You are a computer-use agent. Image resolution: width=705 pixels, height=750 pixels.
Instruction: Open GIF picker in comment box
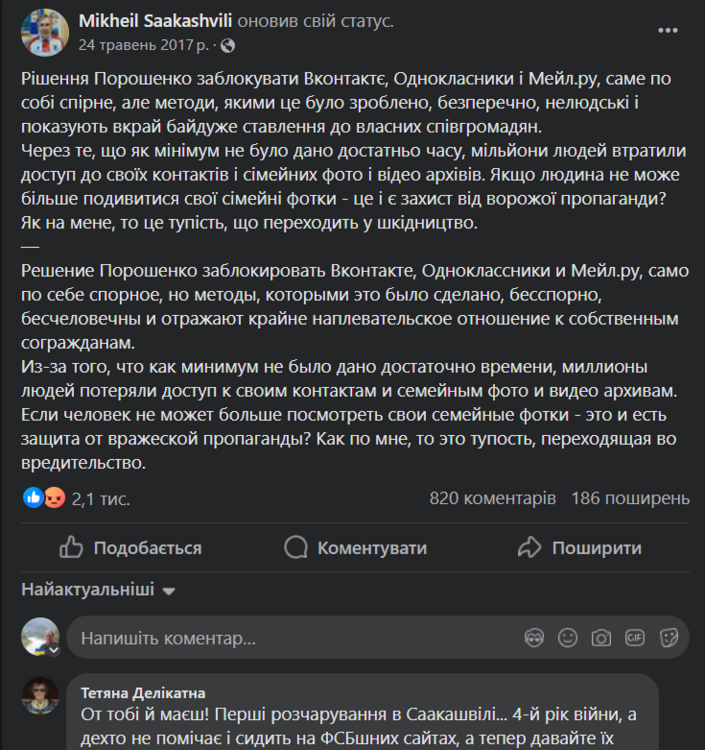point(635,637)
